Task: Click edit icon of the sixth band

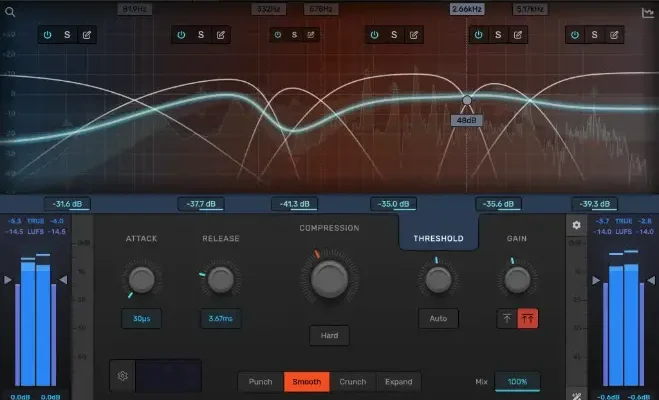Action: click(x=615, y=35)
